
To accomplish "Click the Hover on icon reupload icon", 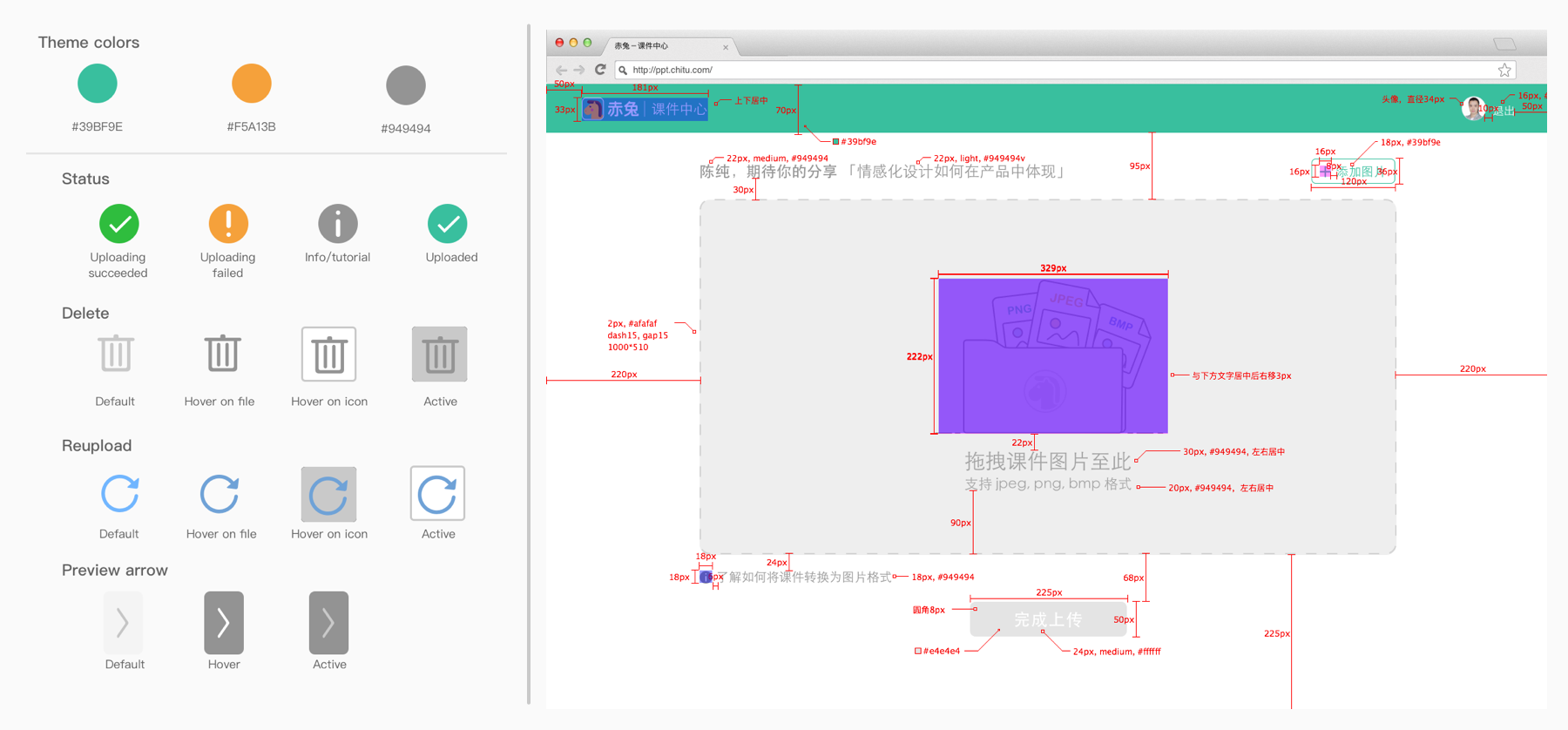I will click(329, 494).
